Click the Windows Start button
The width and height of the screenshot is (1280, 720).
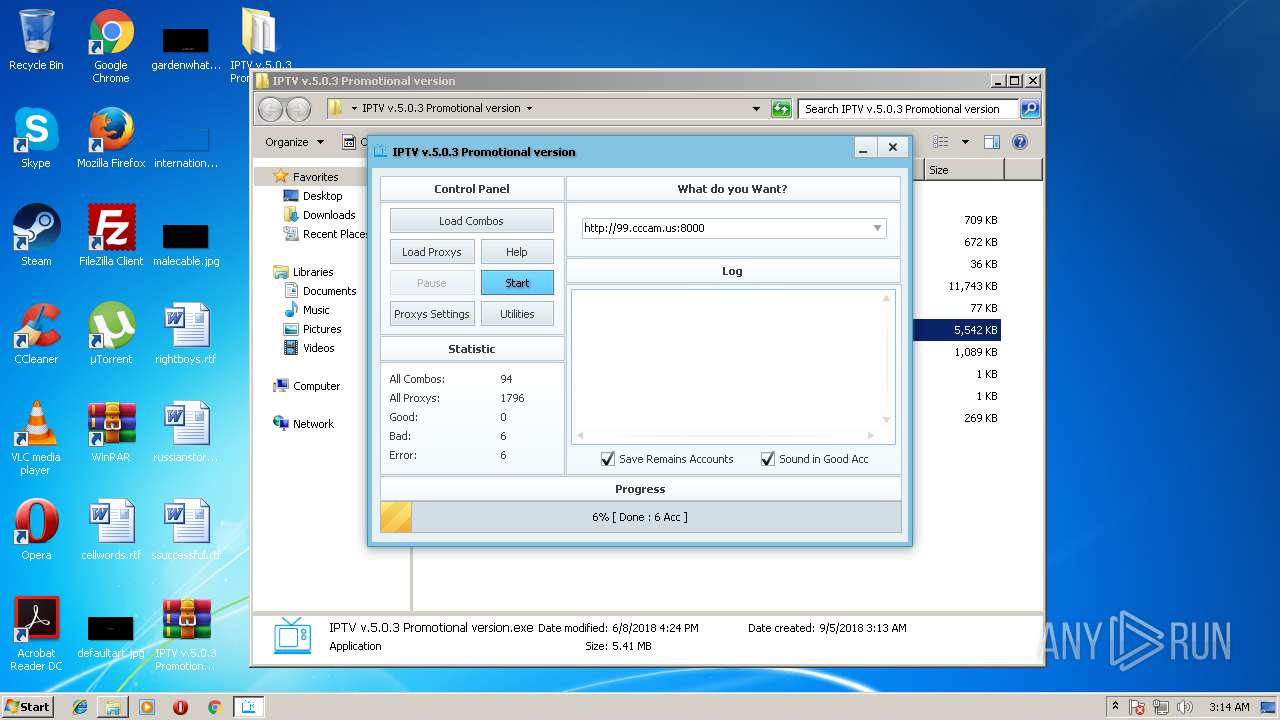(x=28, y=706)
